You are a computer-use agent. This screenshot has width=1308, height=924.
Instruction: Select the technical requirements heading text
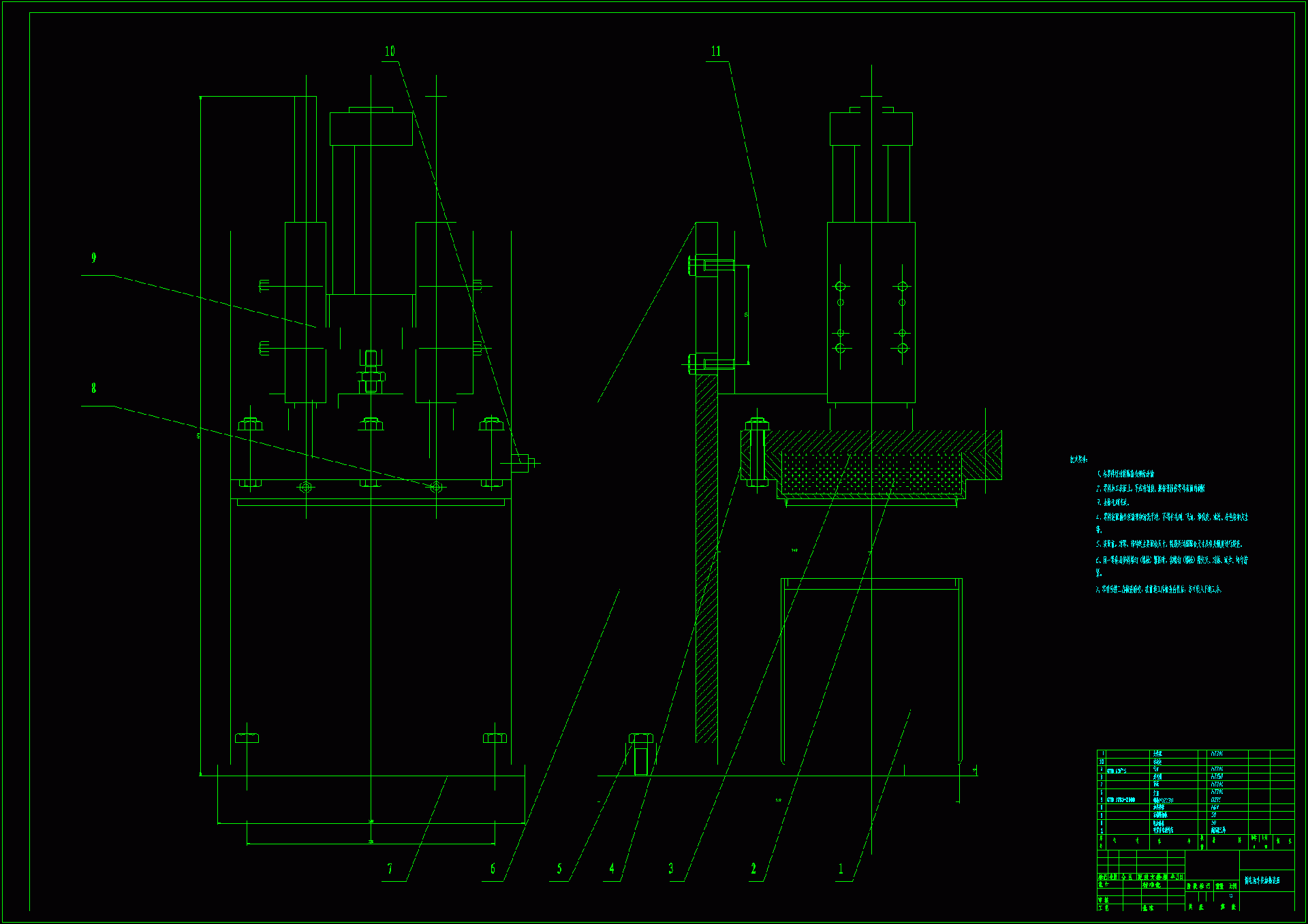[1078, 460]
